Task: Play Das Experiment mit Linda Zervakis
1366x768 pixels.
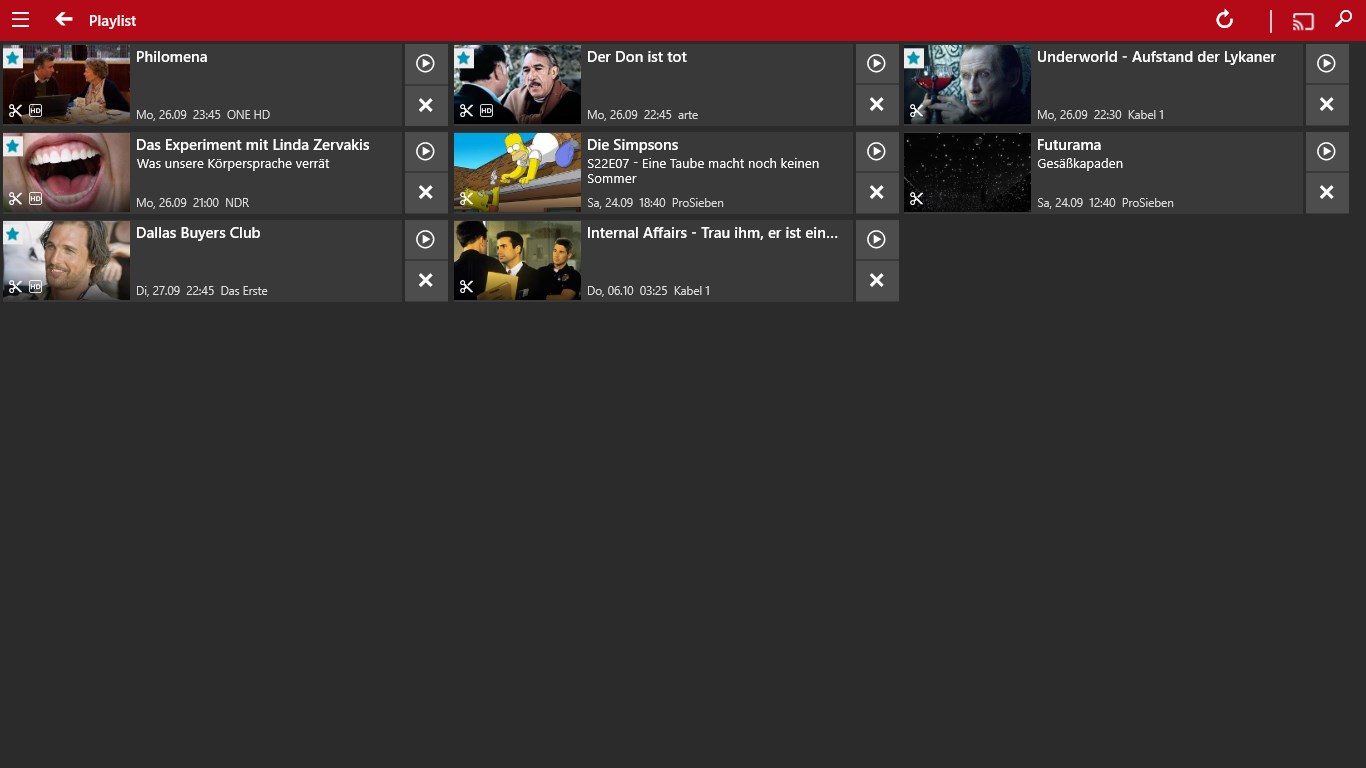Action: (x=426, y=151)
